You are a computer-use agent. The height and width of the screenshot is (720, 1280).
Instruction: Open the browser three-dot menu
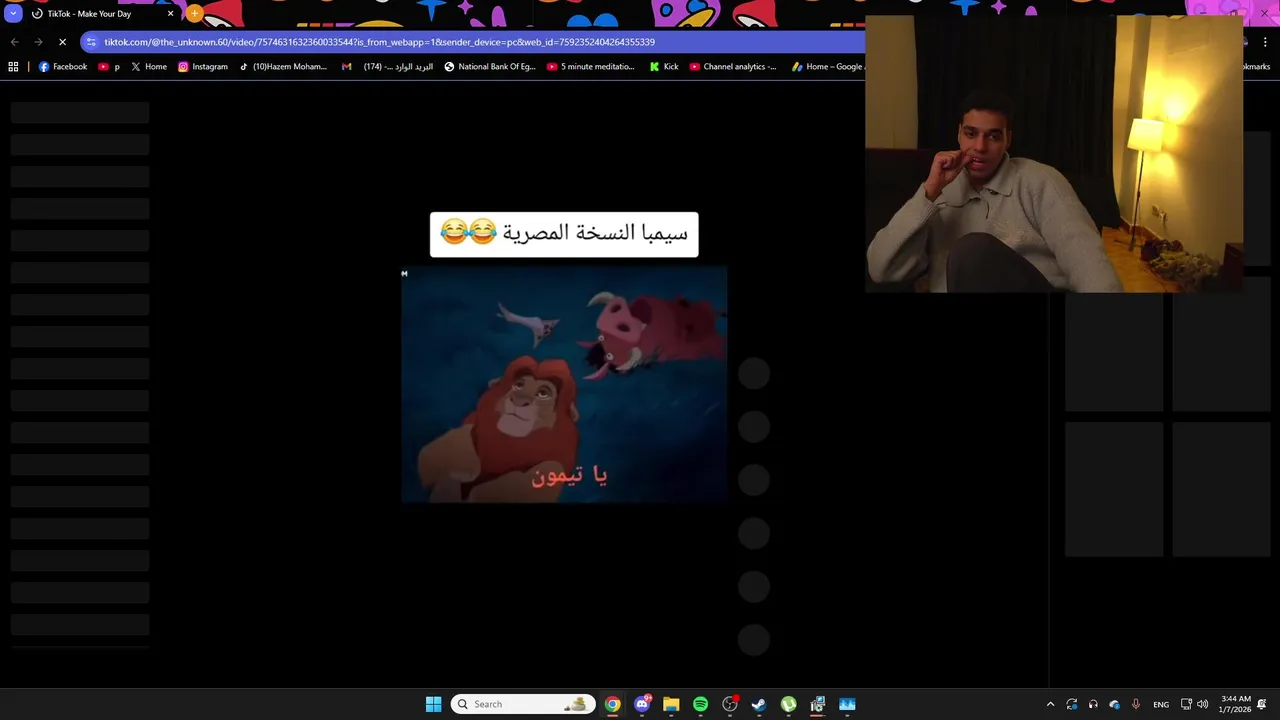coord(1265,42)
